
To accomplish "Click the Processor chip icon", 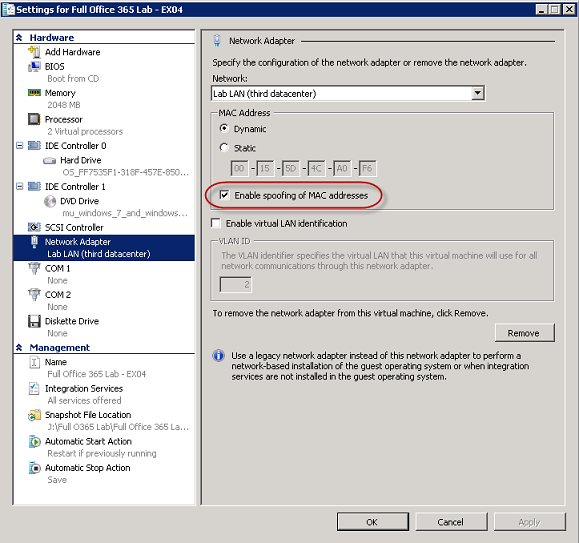I will pos(34,119).
